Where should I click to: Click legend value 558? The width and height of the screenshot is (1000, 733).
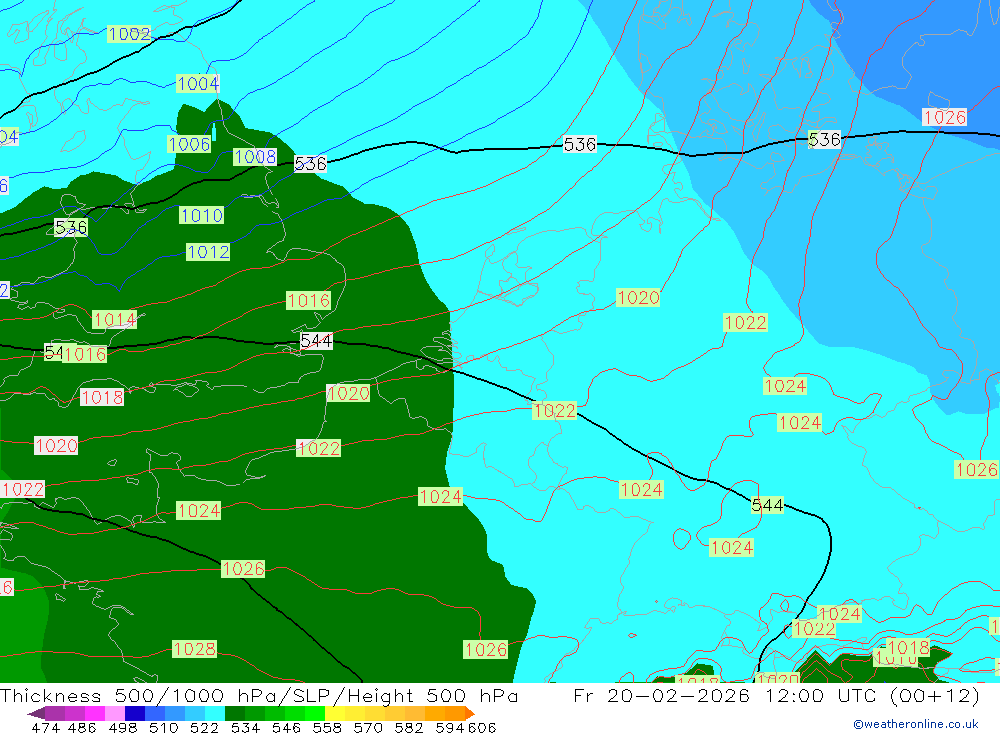coord(327,727)
